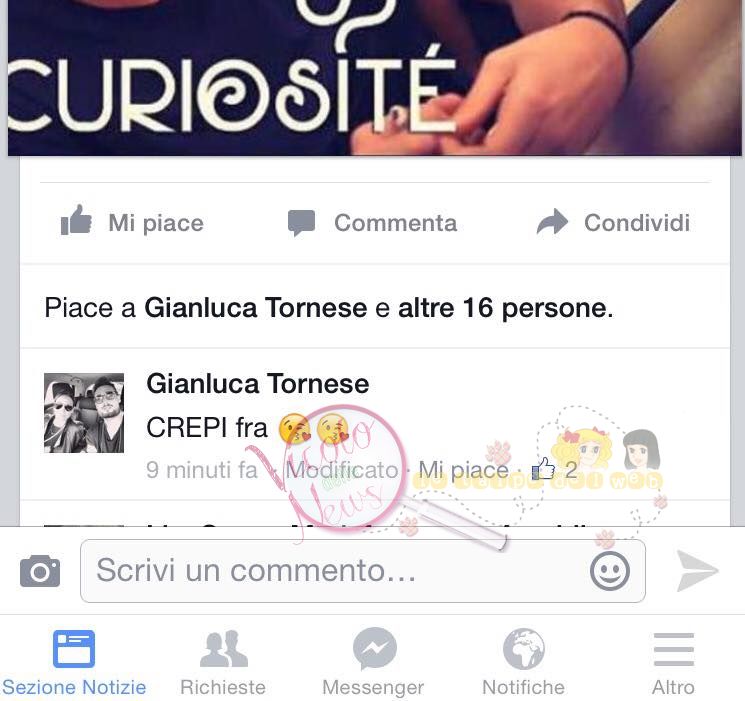Go to the Sezione Notizie tab
This screenshot has height=701, width=745.
tap(74, 662)
